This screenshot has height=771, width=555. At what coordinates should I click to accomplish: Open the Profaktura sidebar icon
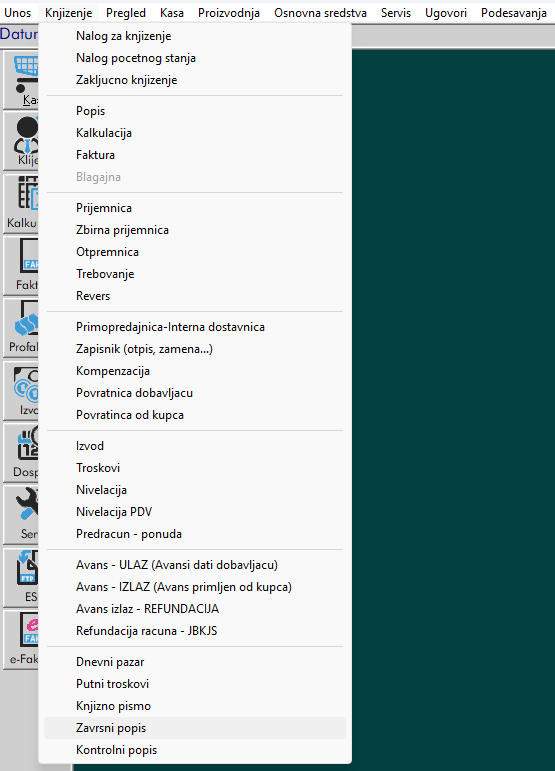pyautogui.click(x=21, y=327)
